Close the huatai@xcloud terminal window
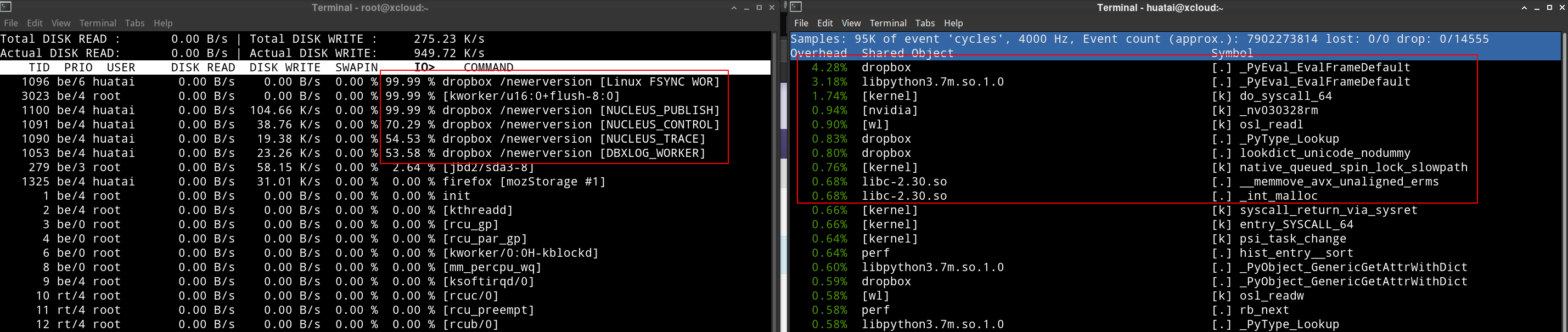 [1562, 8]
